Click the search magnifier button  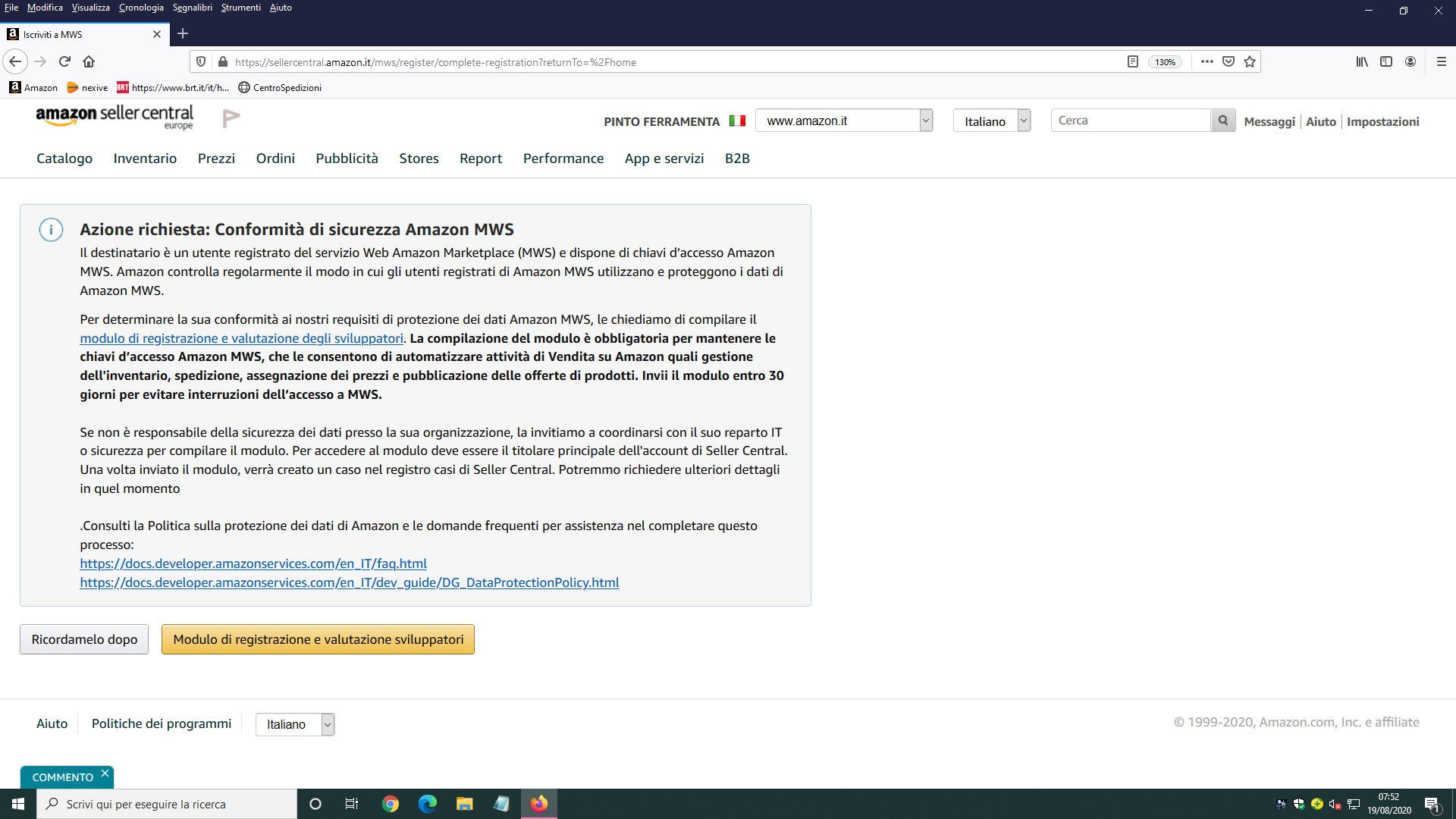pos(1222,121)
